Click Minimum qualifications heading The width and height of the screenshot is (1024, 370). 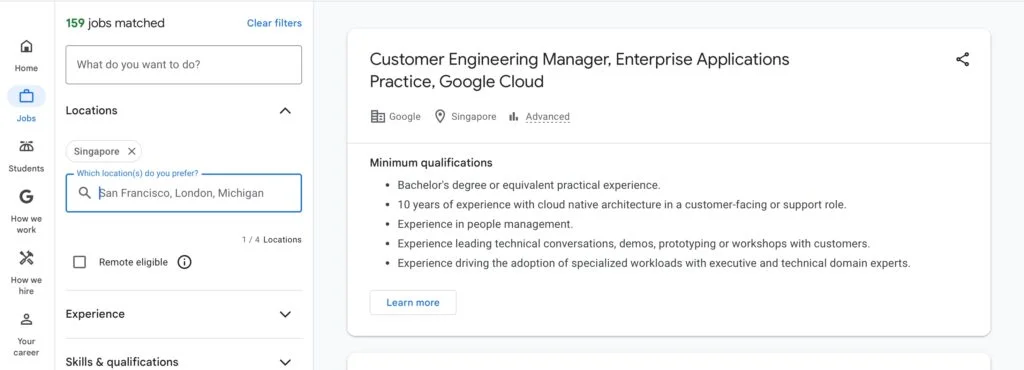coord(431,162)
